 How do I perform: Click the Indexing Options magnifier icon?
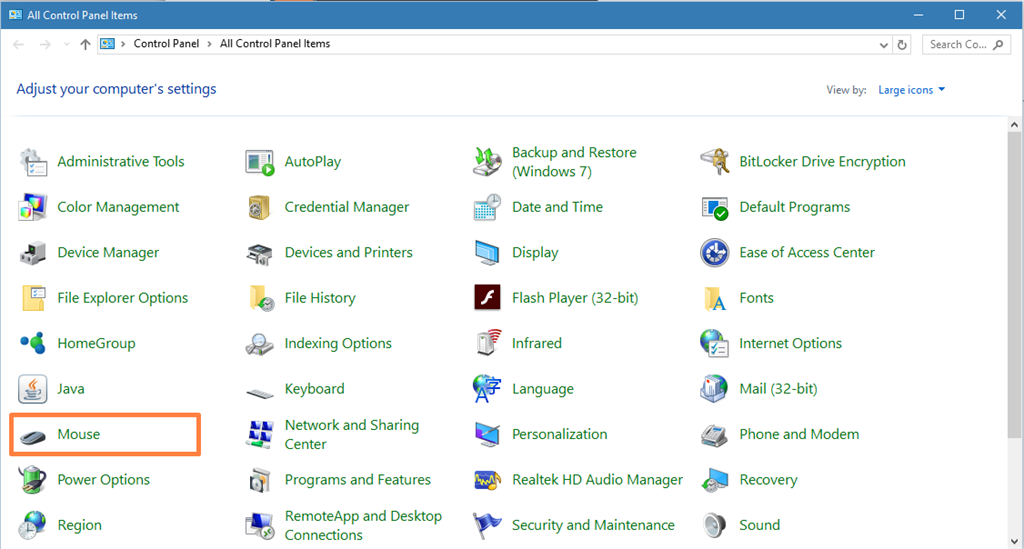[260, 344]
